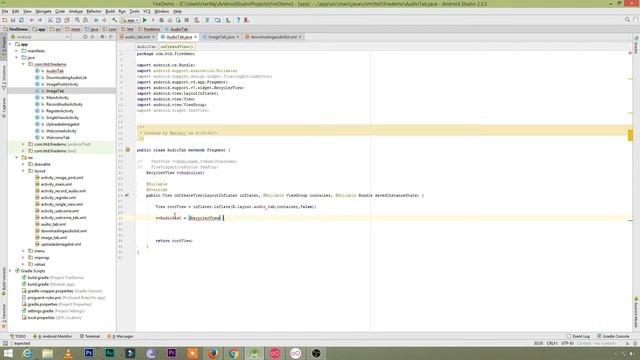Viewport: 640px width, 360px height.
Task: Open app run configuration dropdown
Action: click(x=130, y=20)
